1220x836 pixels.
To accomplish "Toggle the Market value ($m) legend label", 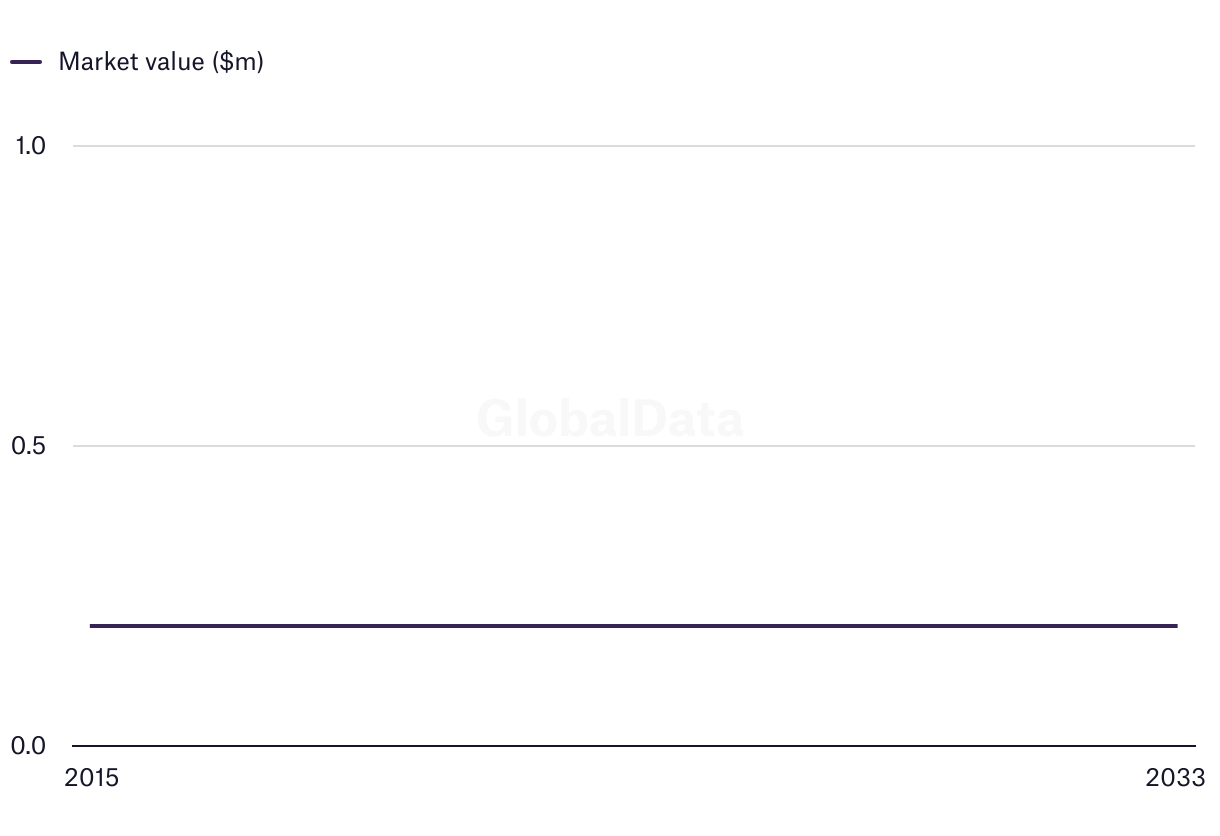I will pyautogui.click(x=160, y=62).
